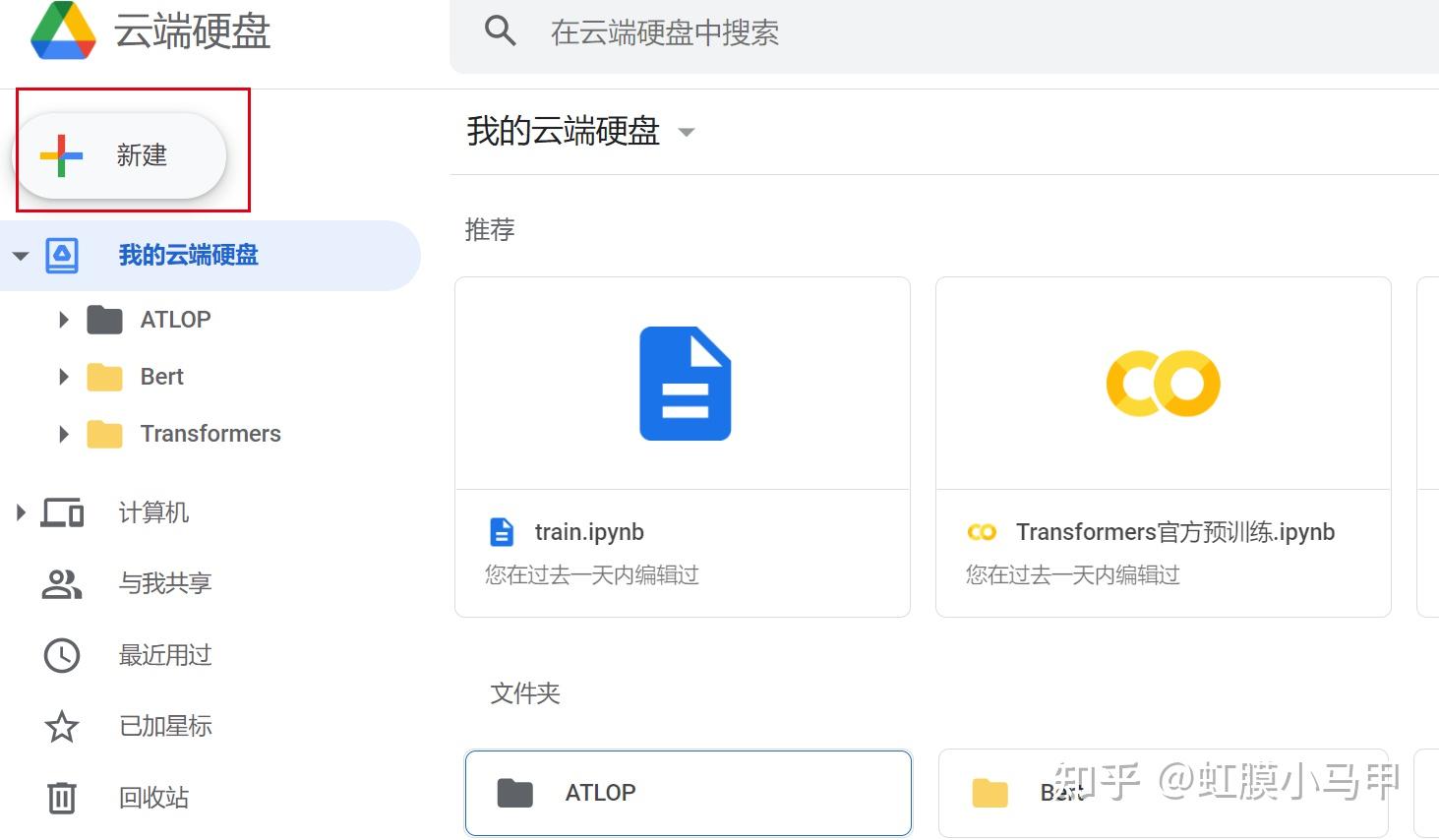The width and height of the screenshot is (1439, 840).
Task: Select the ATLOP folder tile in 文件夹
Action: (689, 793)
